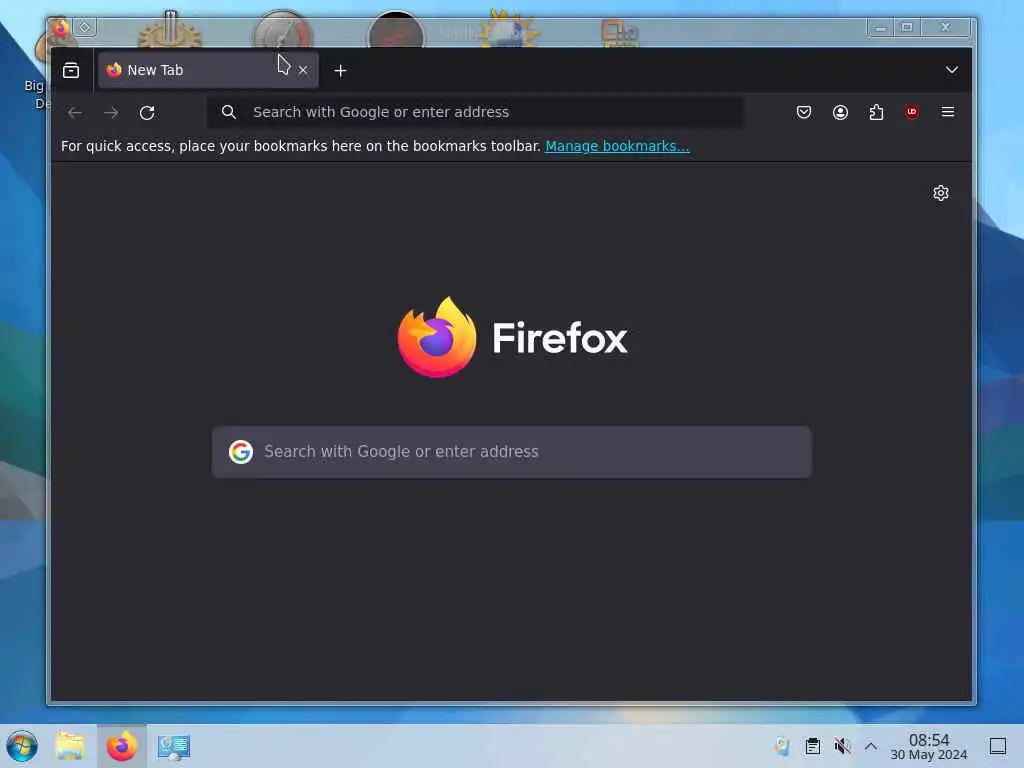1024x768 pixels.
Task: Open file manager from taskbar
Action: pos(71,746)
